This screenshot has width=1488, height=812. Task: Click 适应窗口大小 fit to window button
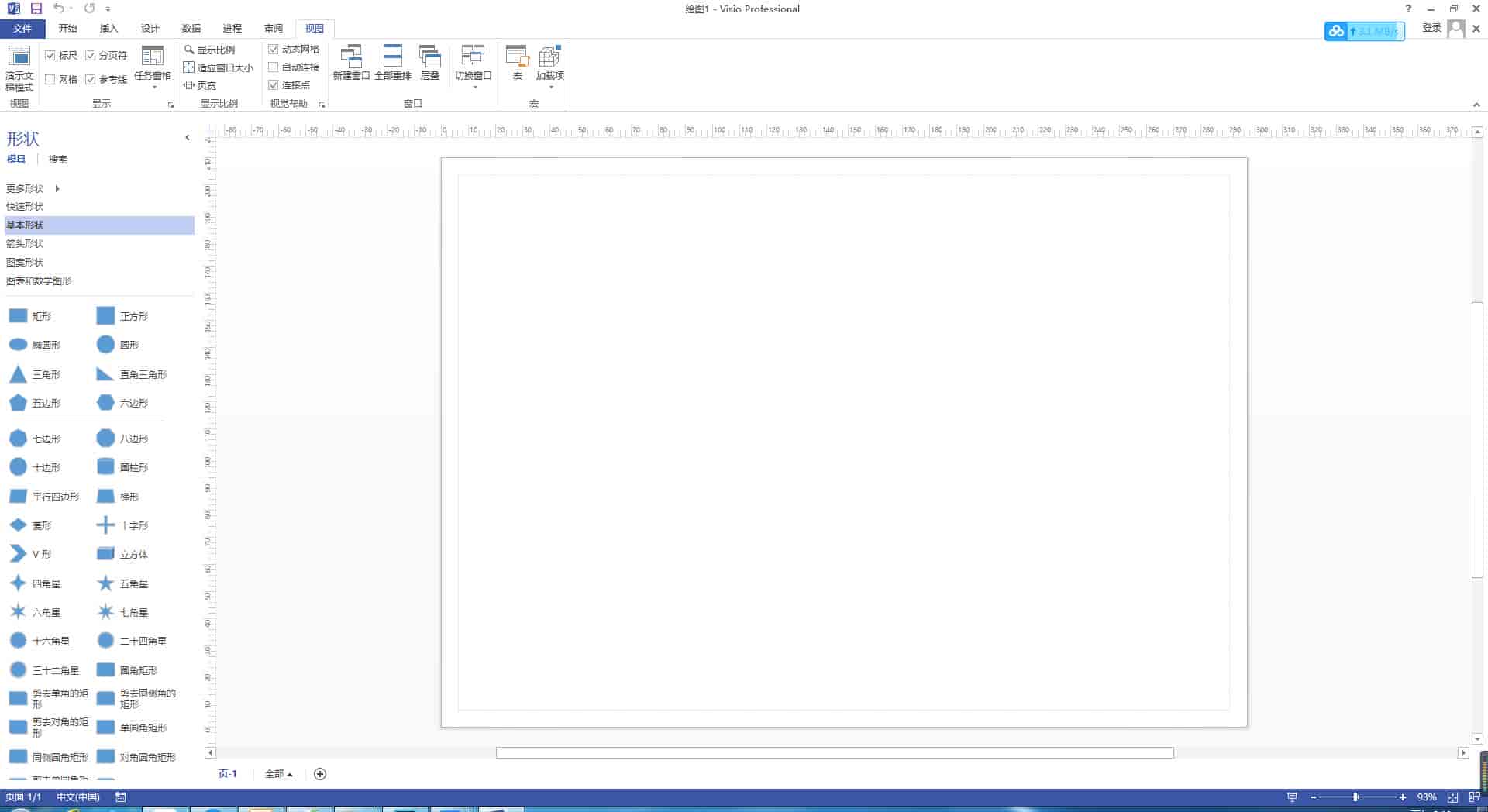tap(219, 67)
